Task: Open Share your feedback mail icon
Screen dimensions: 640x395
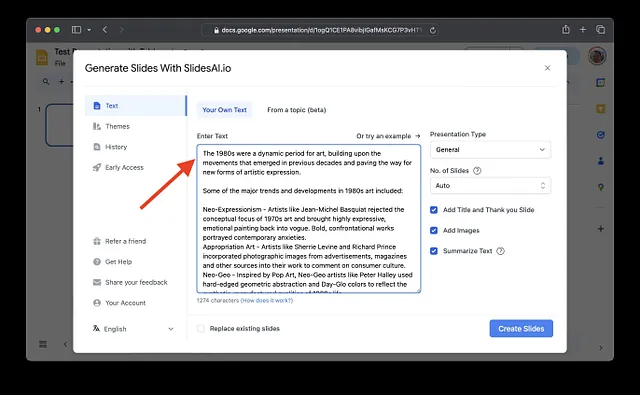Action: click(97, 282)
